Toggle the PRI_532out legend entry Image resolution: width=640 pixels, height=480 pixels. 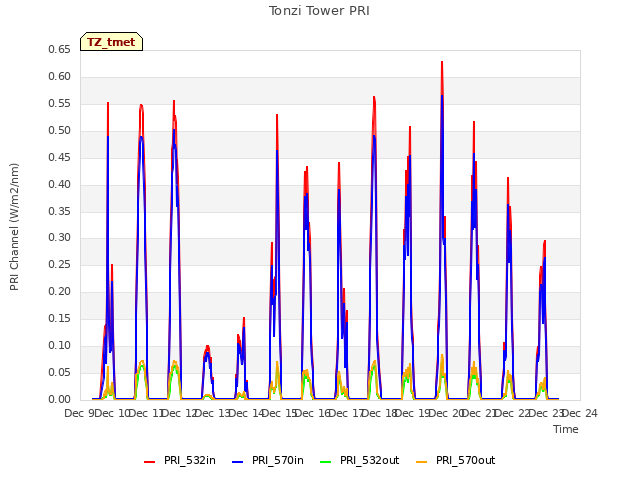[x=359, y=460]
